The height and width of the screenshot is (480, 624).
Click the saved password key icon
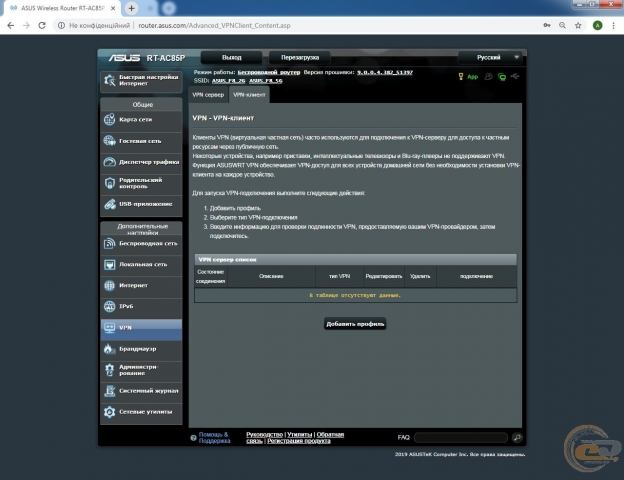[547, 25]
